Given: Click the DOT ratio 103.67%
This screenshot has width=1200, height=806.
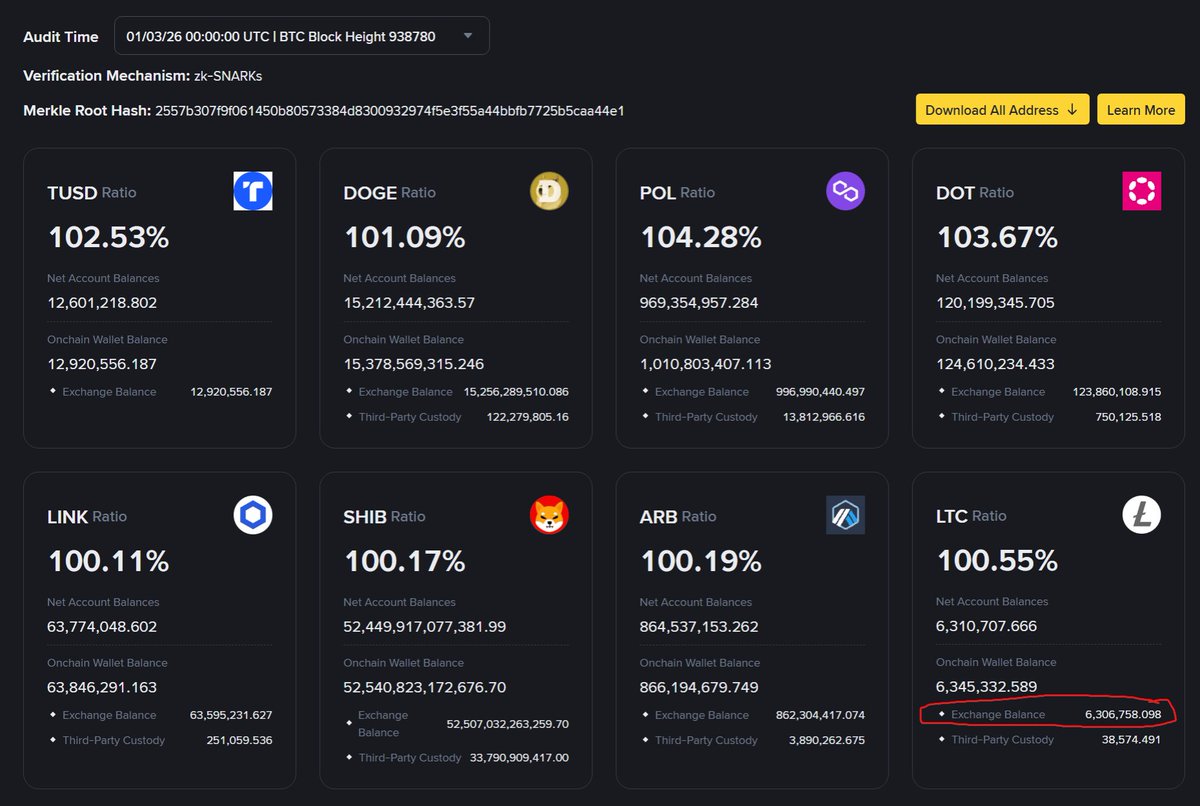Looking at the screenshot, I should pyautogui.click(x=997, y=237).
